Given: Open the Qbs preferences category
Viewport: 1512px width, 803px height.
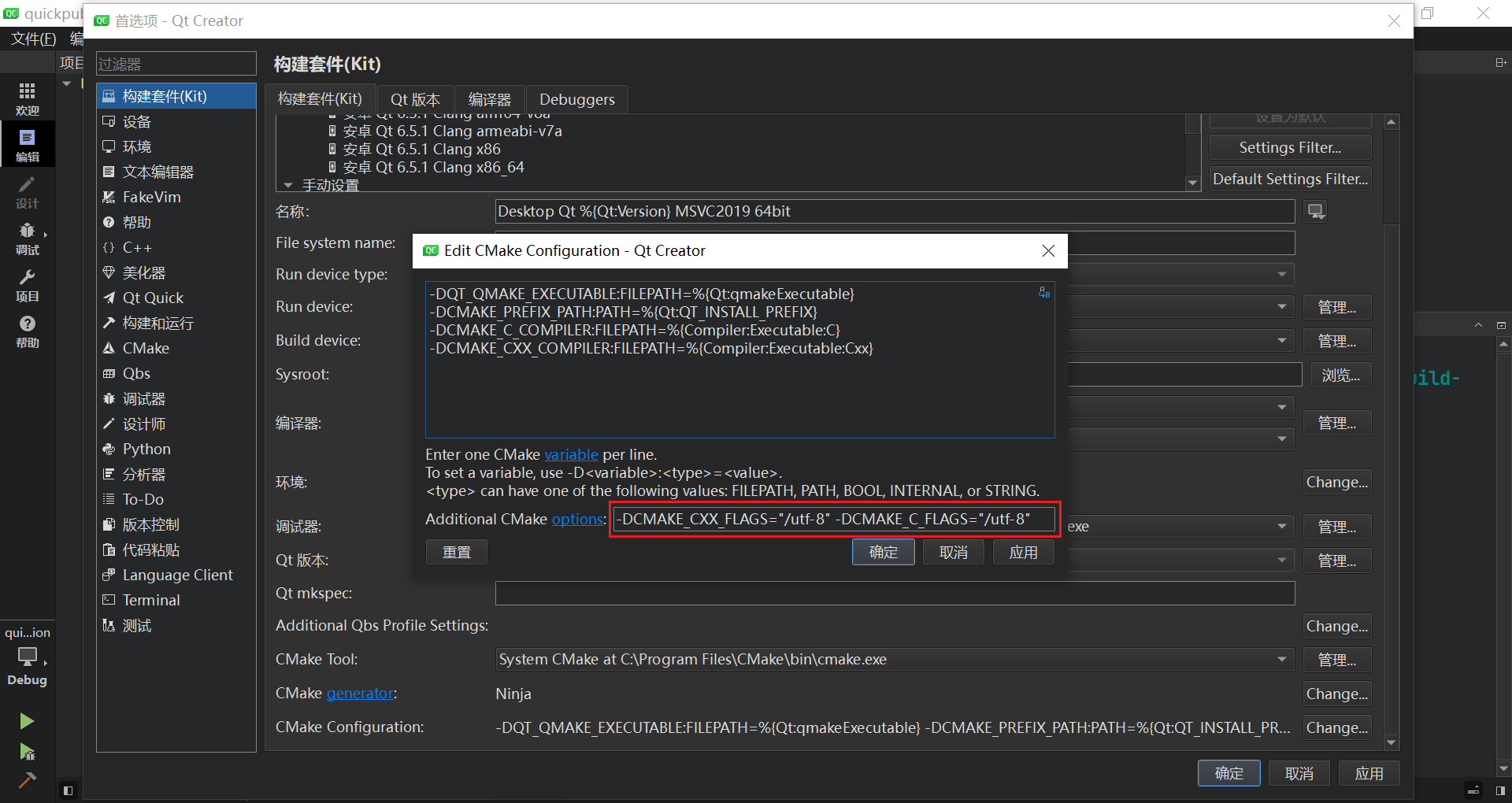Looking at the screenshot, I should click(176, 373).
